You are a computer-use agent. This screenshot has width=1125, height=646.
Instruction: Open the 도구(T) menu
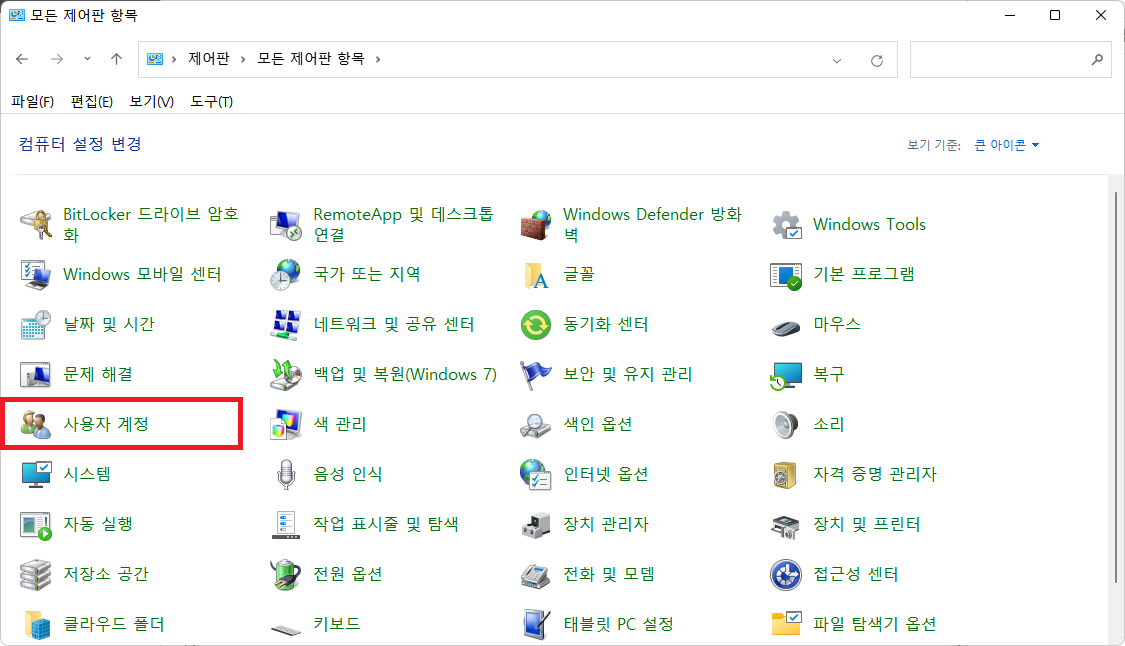click(x=212, y=101)
